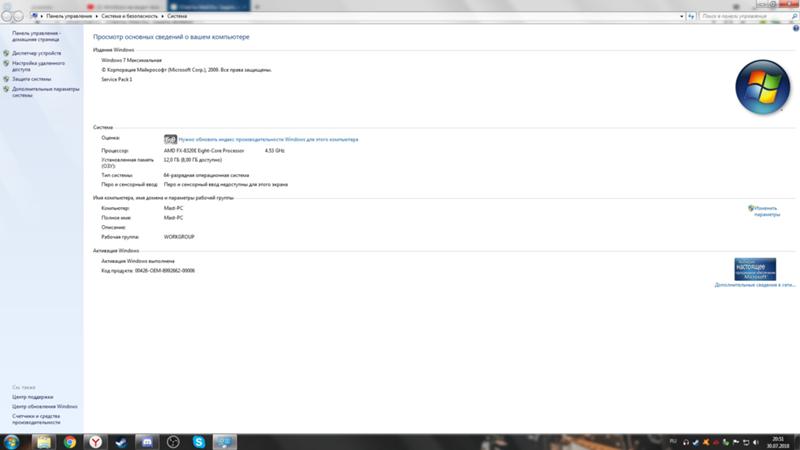Open File Explorer from the taskbar
This screenshot has height=450, width=800.
[44, 442]
